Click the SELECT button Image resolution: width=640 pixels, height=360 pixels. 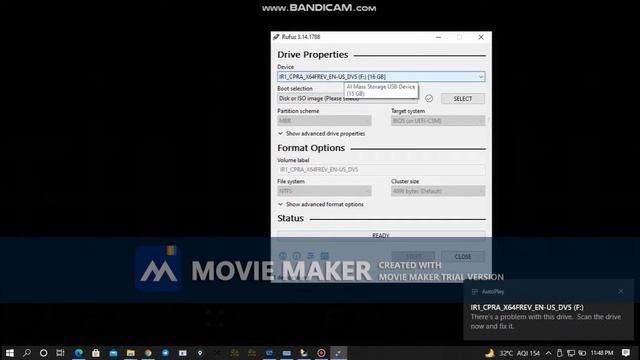point(463,98)
